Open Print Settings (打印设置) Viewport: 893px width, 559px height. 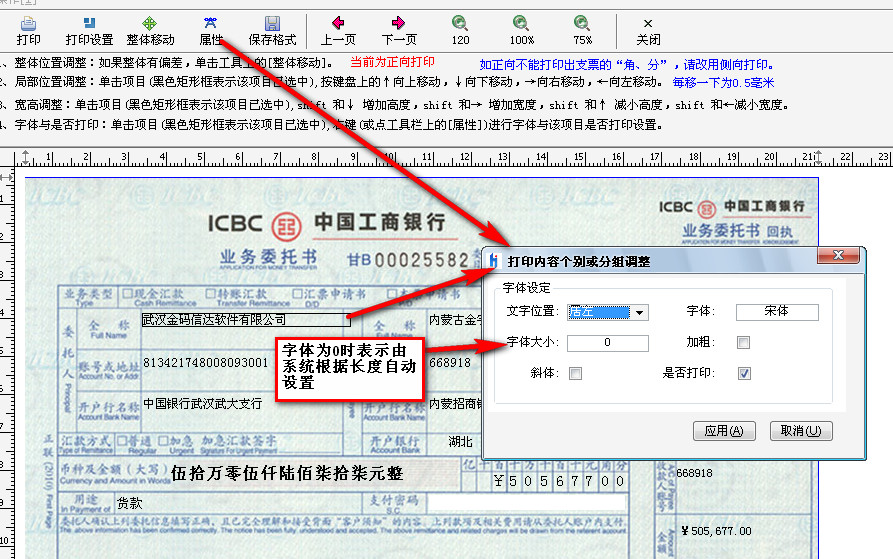coord(89,31)
